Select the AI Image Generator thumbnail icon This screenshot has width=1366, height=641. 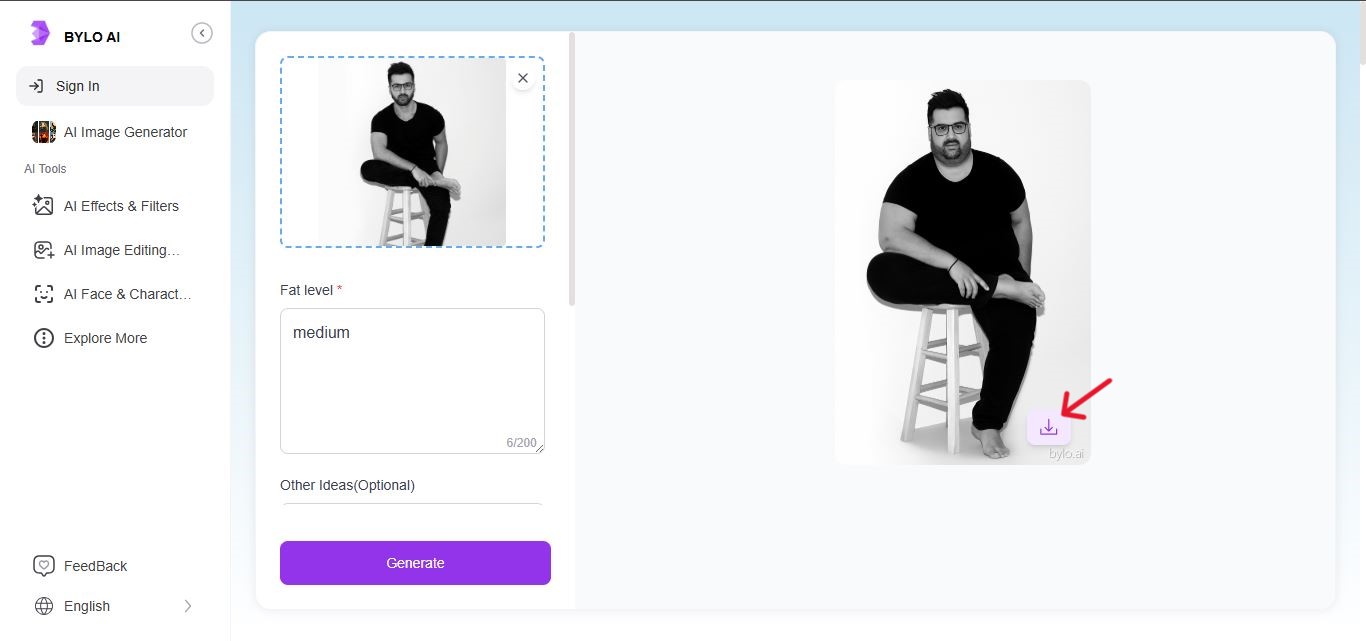[43, 131]
